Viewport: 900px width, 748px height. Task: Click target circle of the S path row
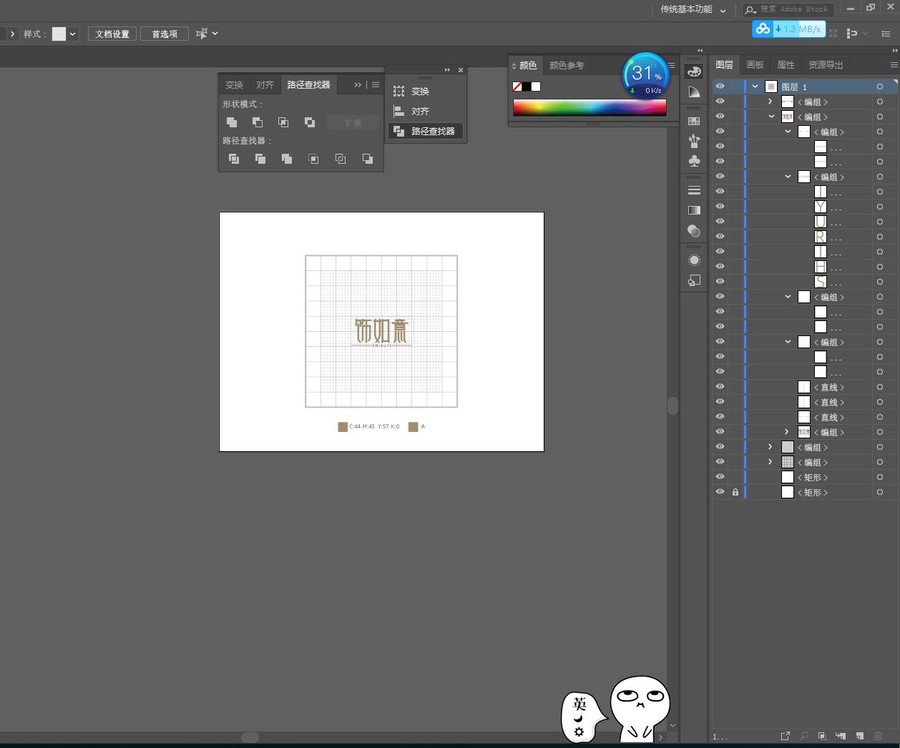(x=879, y=282)
